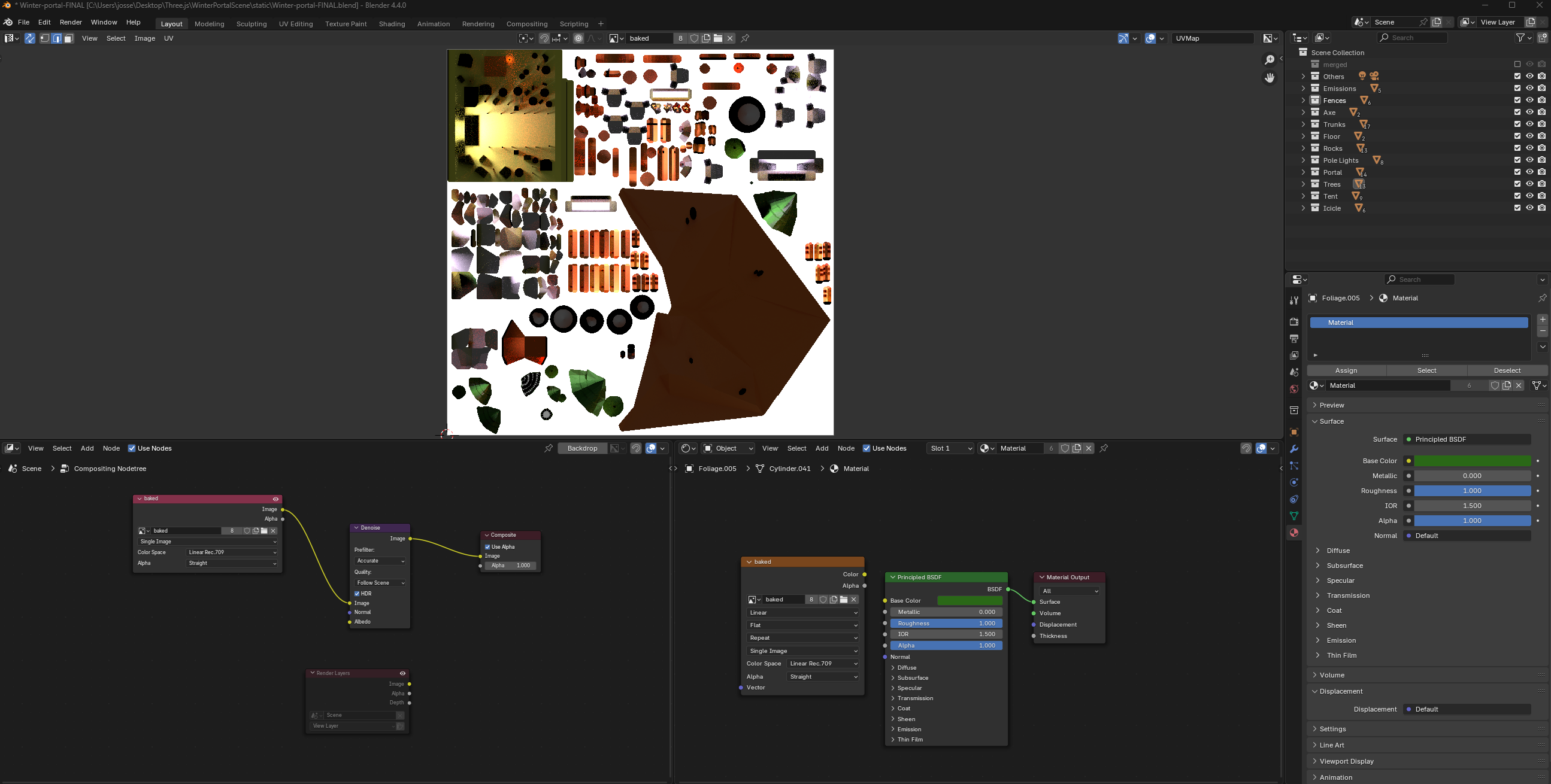This screenshot has height=784, width=1551.
Task: Toggle Use Alpha on Composite node
Action: click(x=487, y=547)
